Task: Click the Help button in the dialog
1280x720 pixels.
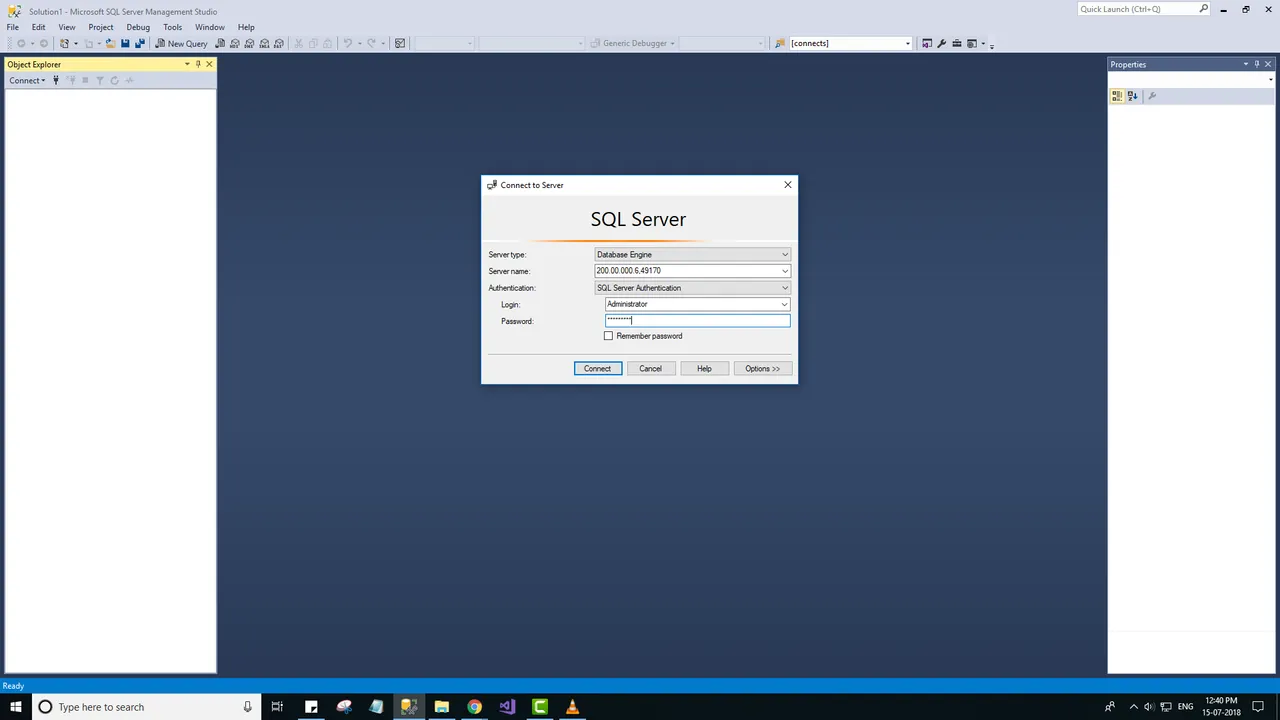Action: 704,369
